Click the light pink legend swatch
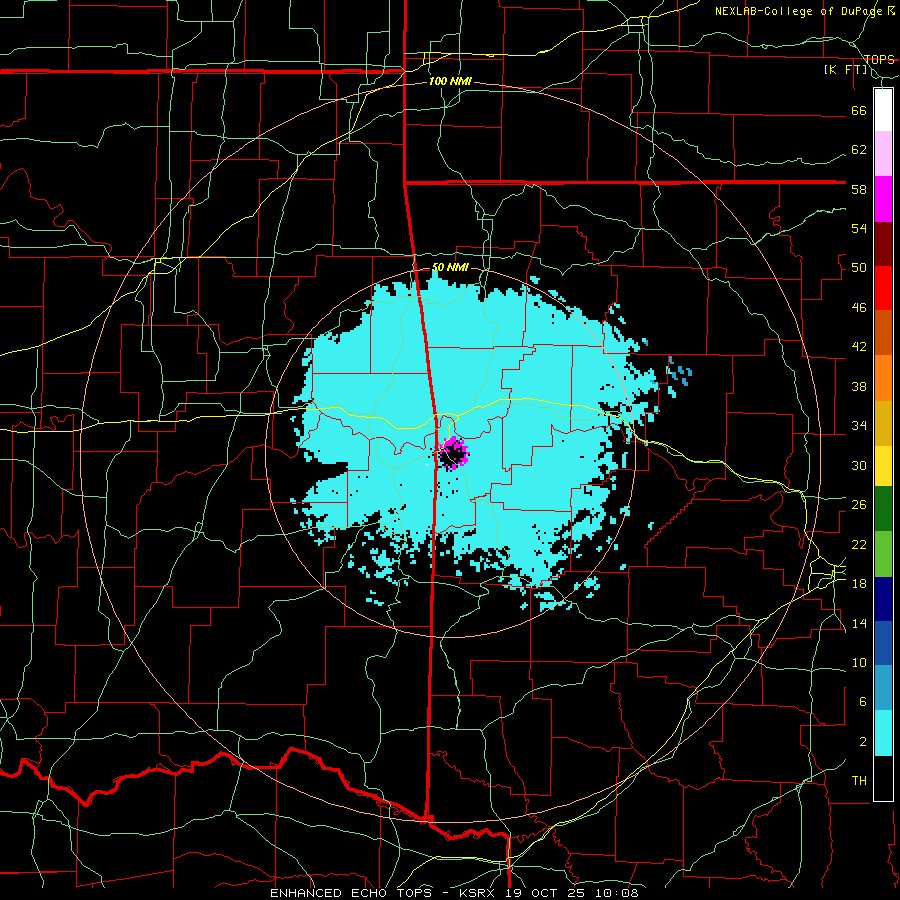Screen dimensions: 900x900 pos(883,154)
